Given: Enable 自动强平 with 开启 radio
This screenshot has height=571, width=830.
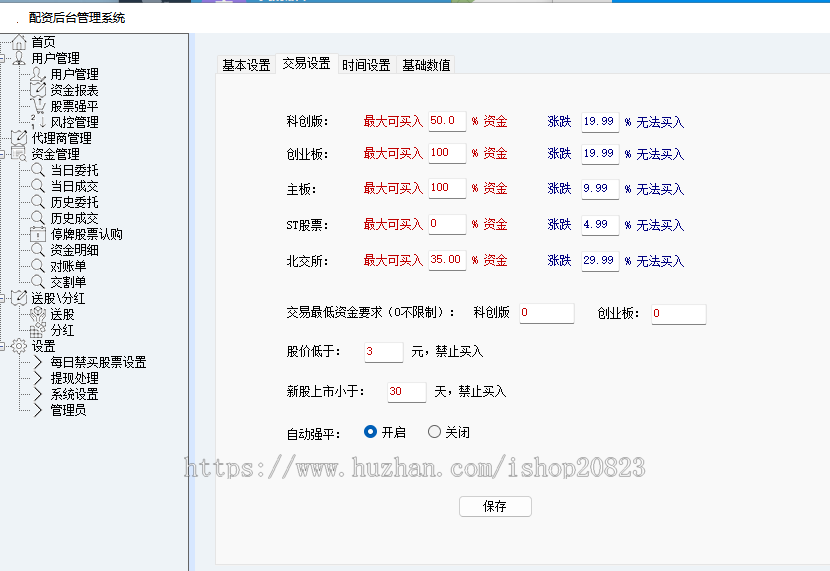Looking at the screenshot, I should click(x=371, y=432).
